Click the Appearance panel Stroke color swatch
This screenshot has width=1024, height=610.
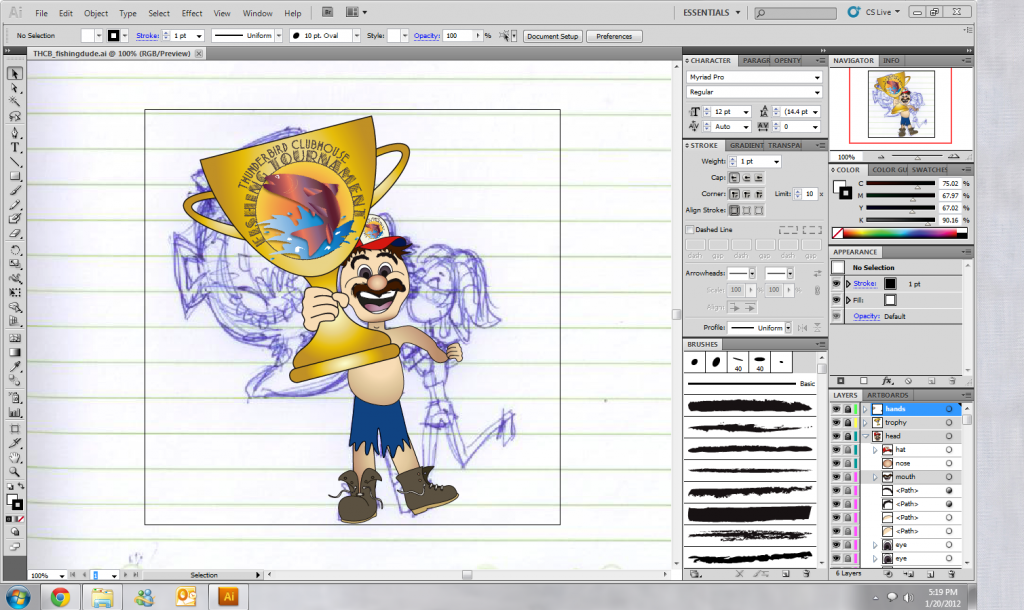[x=890, y=283]
